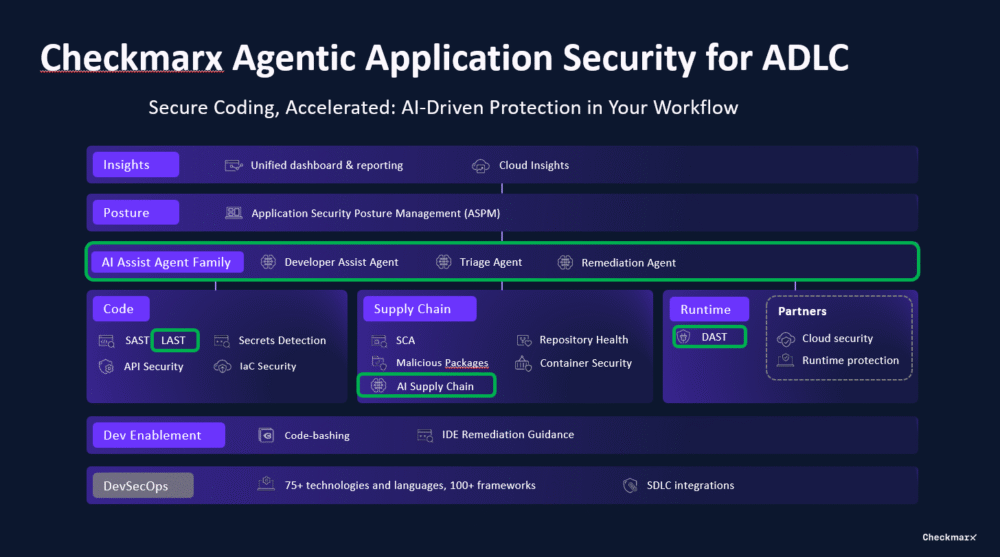Click the 75+ technologies and languages text

(410, 486)
